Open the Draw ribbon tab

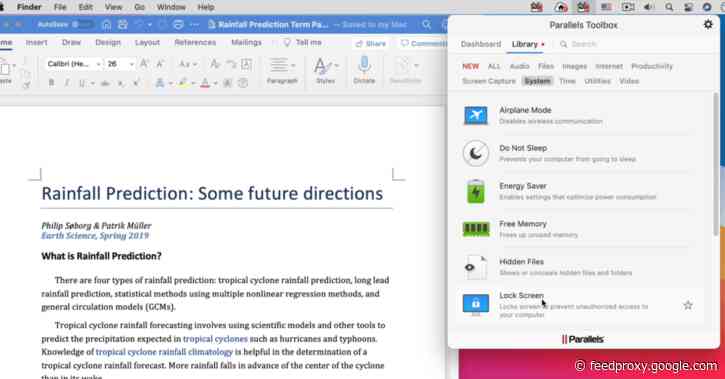tap(71, 42)
